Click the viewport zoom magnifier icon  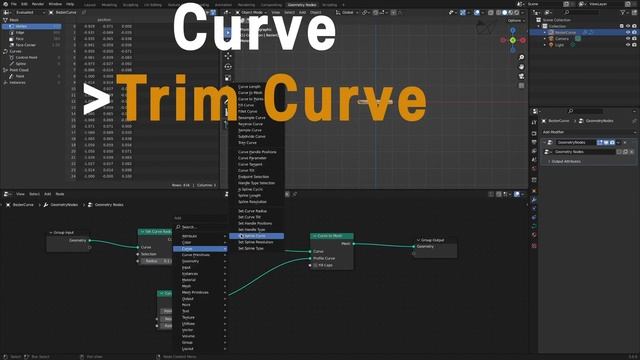(x=521, y=58)
